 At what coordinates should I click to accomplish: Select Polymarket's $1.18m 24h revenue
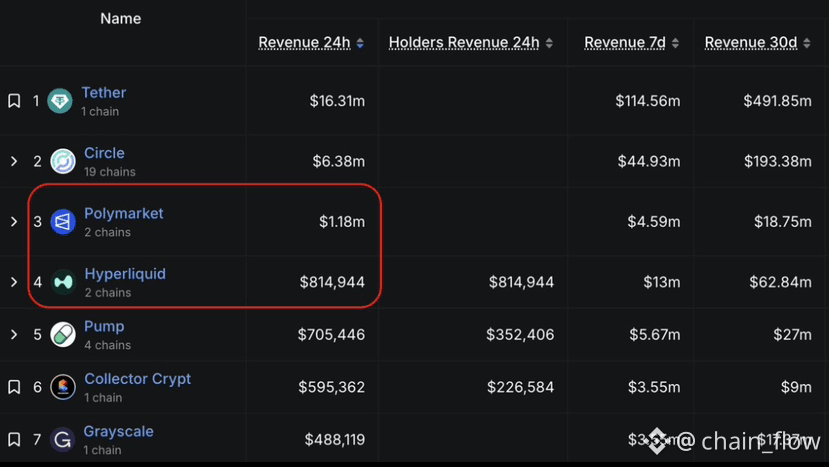[x=342, y=222]
